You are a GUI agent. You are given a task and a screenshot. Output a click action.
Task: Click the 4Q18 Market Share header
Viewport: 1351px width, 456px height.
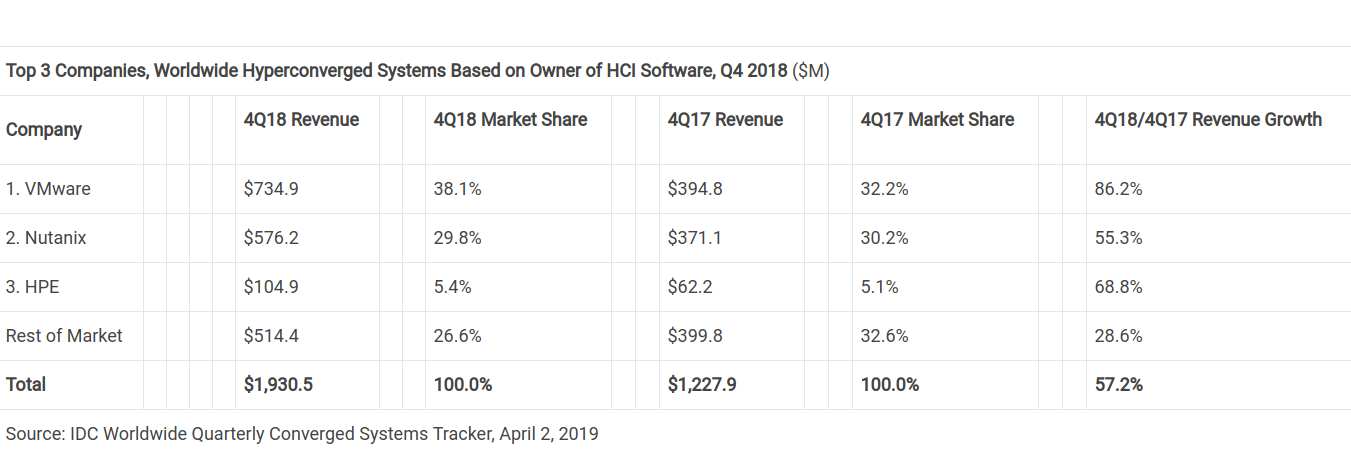510,120
